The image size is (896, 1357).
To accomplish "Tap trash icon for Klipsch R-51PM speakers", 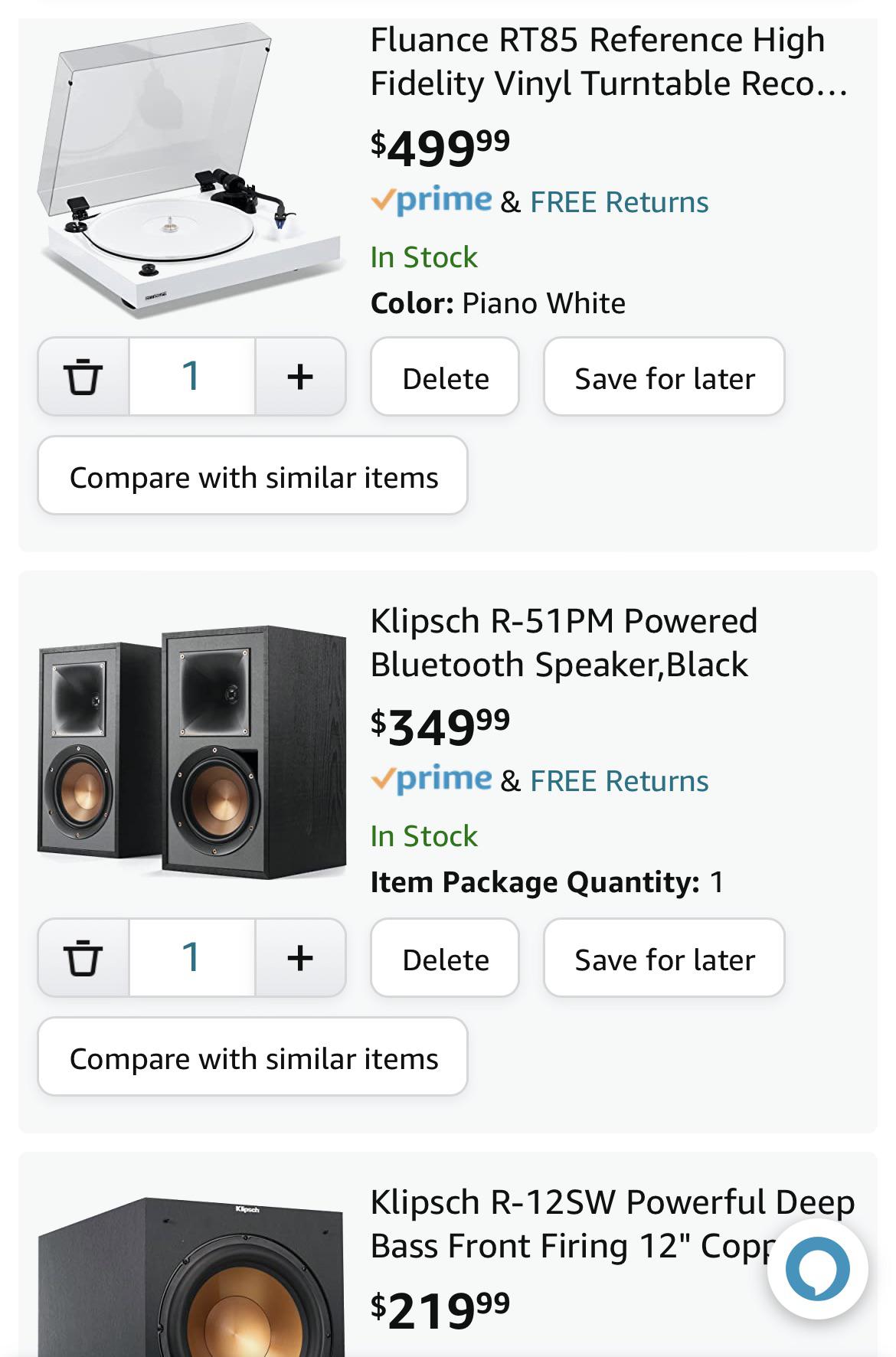I will (83, 958).
